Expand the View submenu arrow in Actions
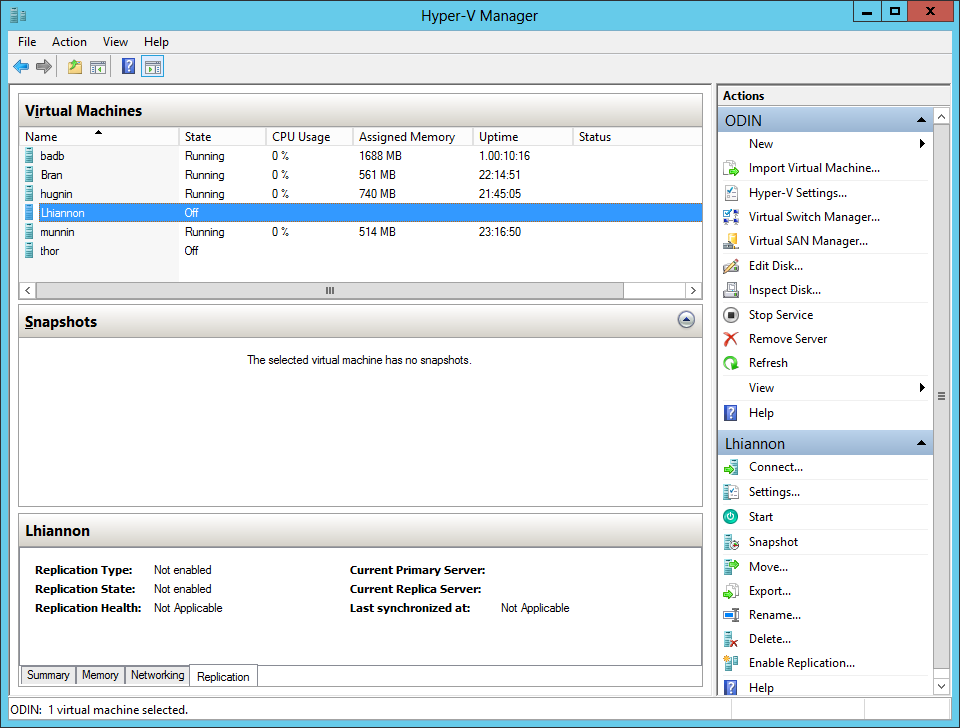960x728 pixels. tap(922, 388)
